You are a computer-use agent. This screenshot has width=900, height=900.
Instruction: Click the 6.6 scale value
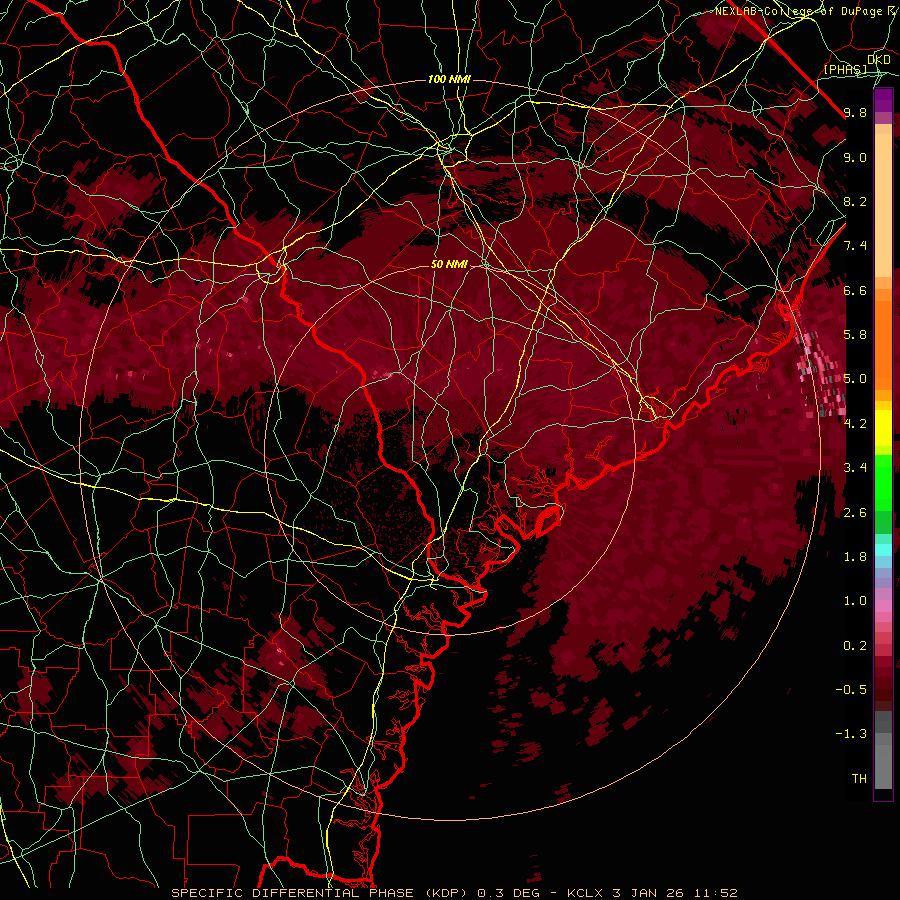855,290
